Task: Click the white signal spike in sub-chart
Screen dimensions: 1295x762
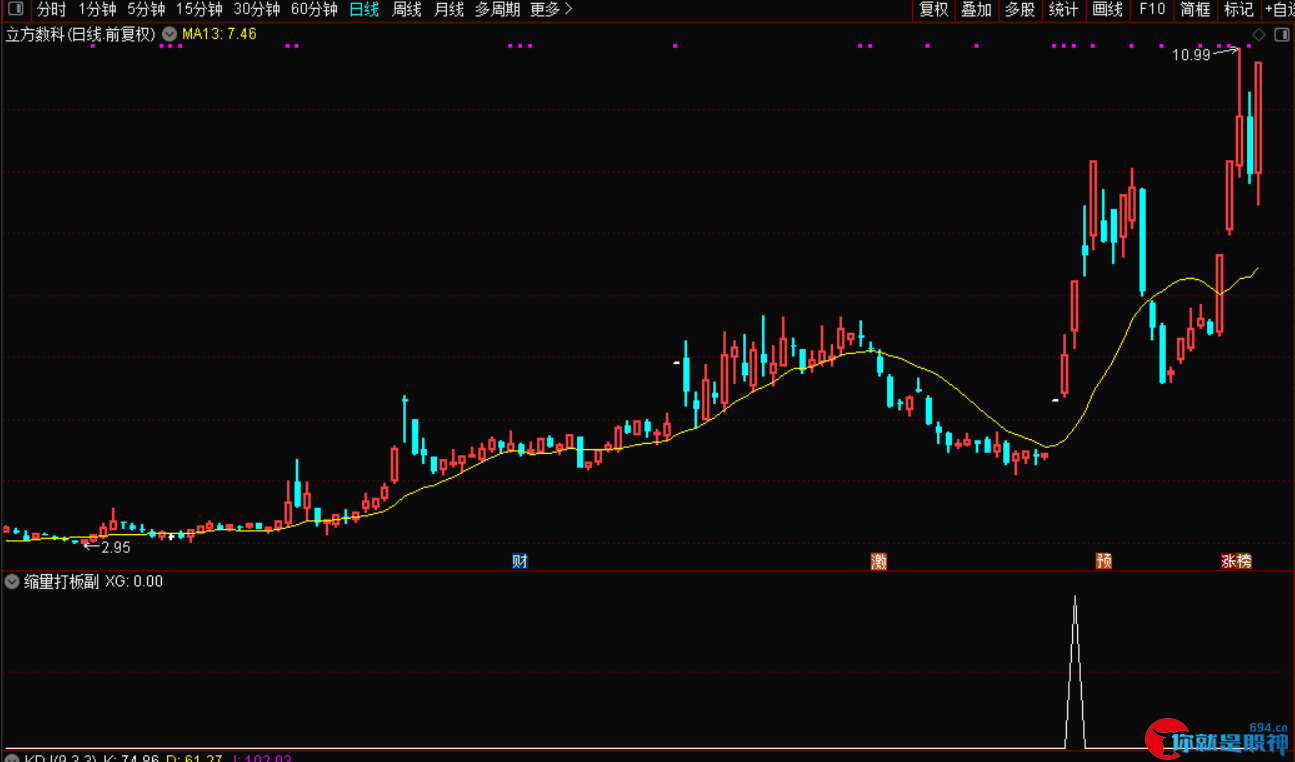Action: [1075, 672]
